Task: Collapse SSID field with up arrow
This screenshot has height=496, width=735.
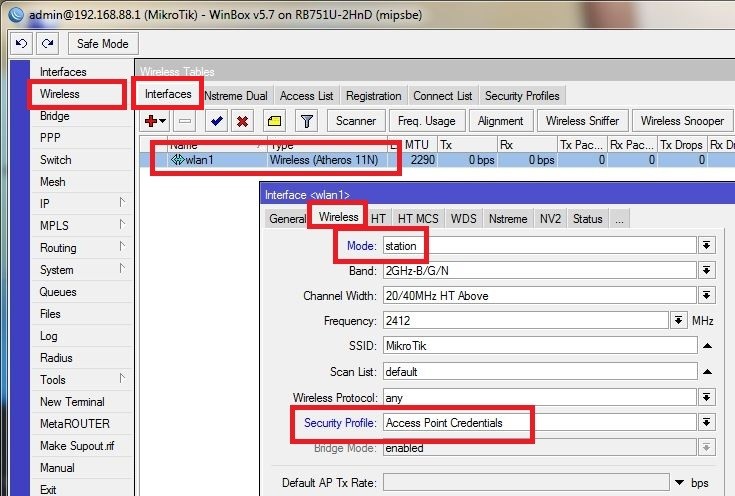Action: pos(707,346)
